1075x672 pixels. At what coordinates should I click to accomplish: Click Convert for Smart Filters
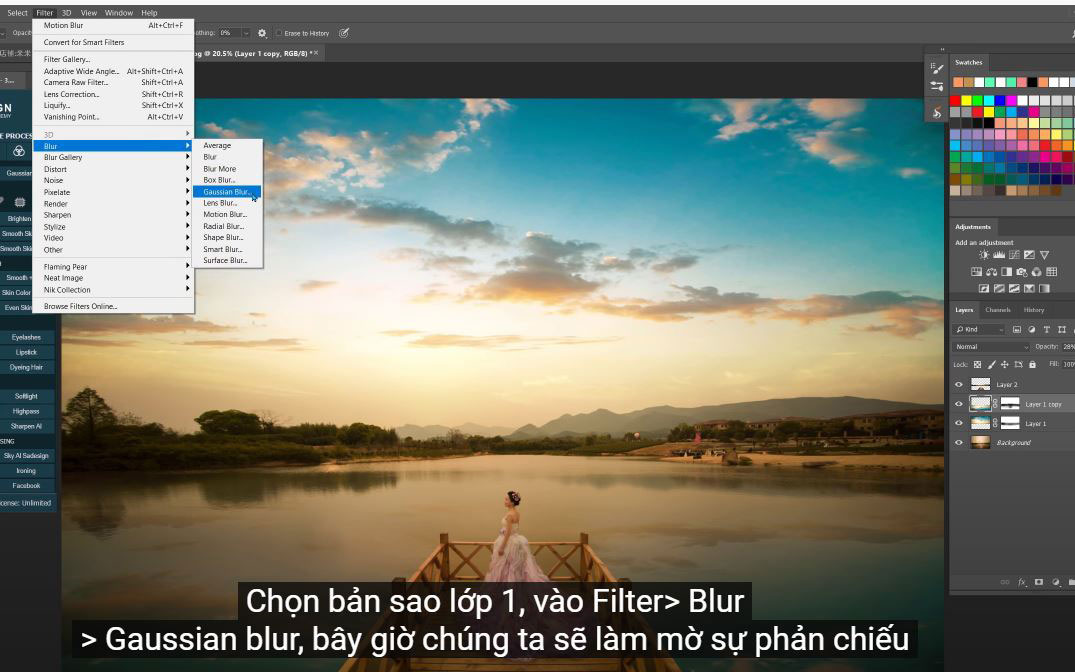tap(114, 42)
